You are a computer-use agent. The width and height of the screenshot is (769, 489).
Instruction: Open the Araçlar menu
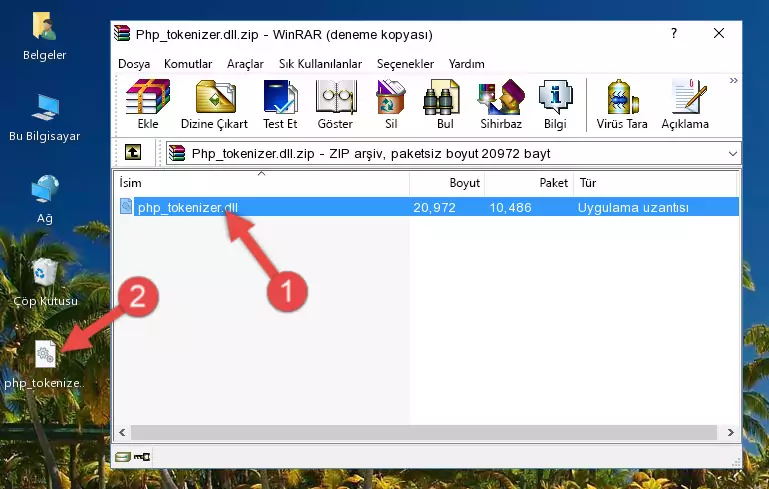pos(245,64)
